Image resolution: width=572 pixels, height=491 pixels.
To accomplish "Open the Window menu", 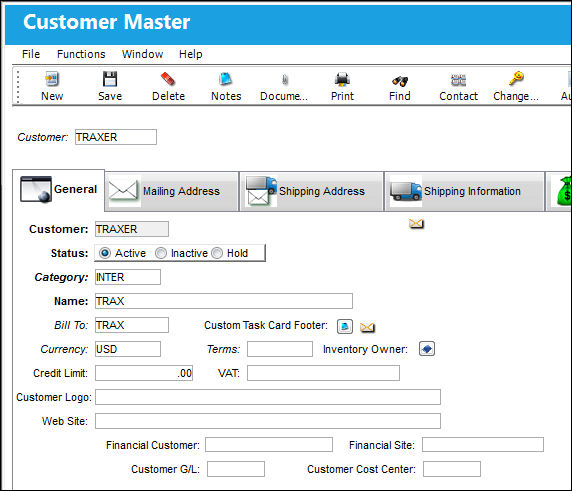I will tap(142, 54).
